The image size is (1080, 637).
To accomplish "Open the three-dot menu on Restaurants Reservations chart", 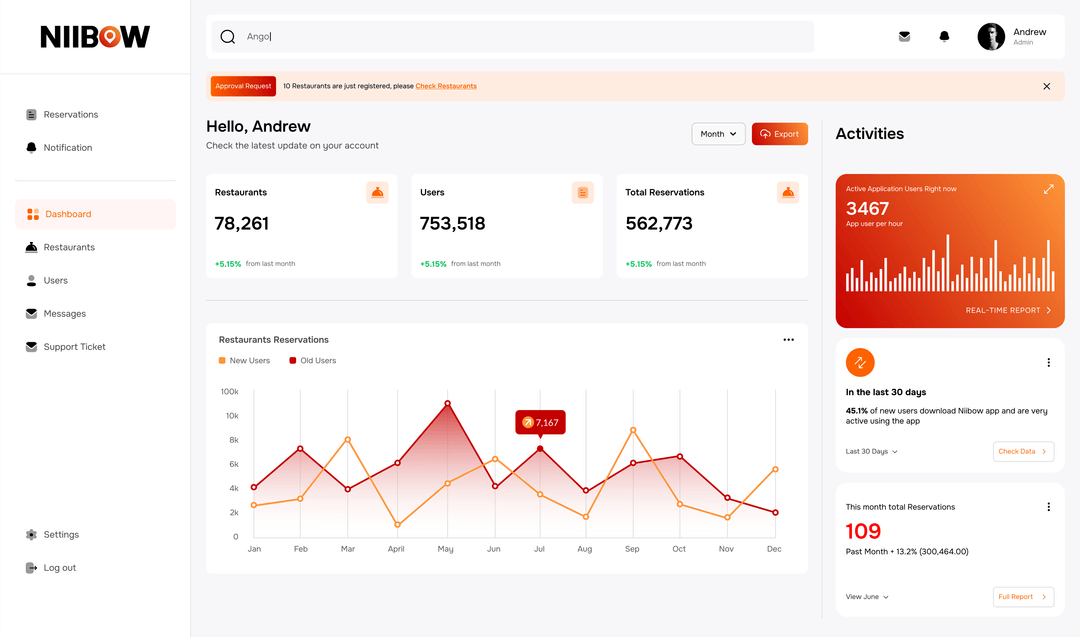I will pyautogui.click(x=788, y=339).
